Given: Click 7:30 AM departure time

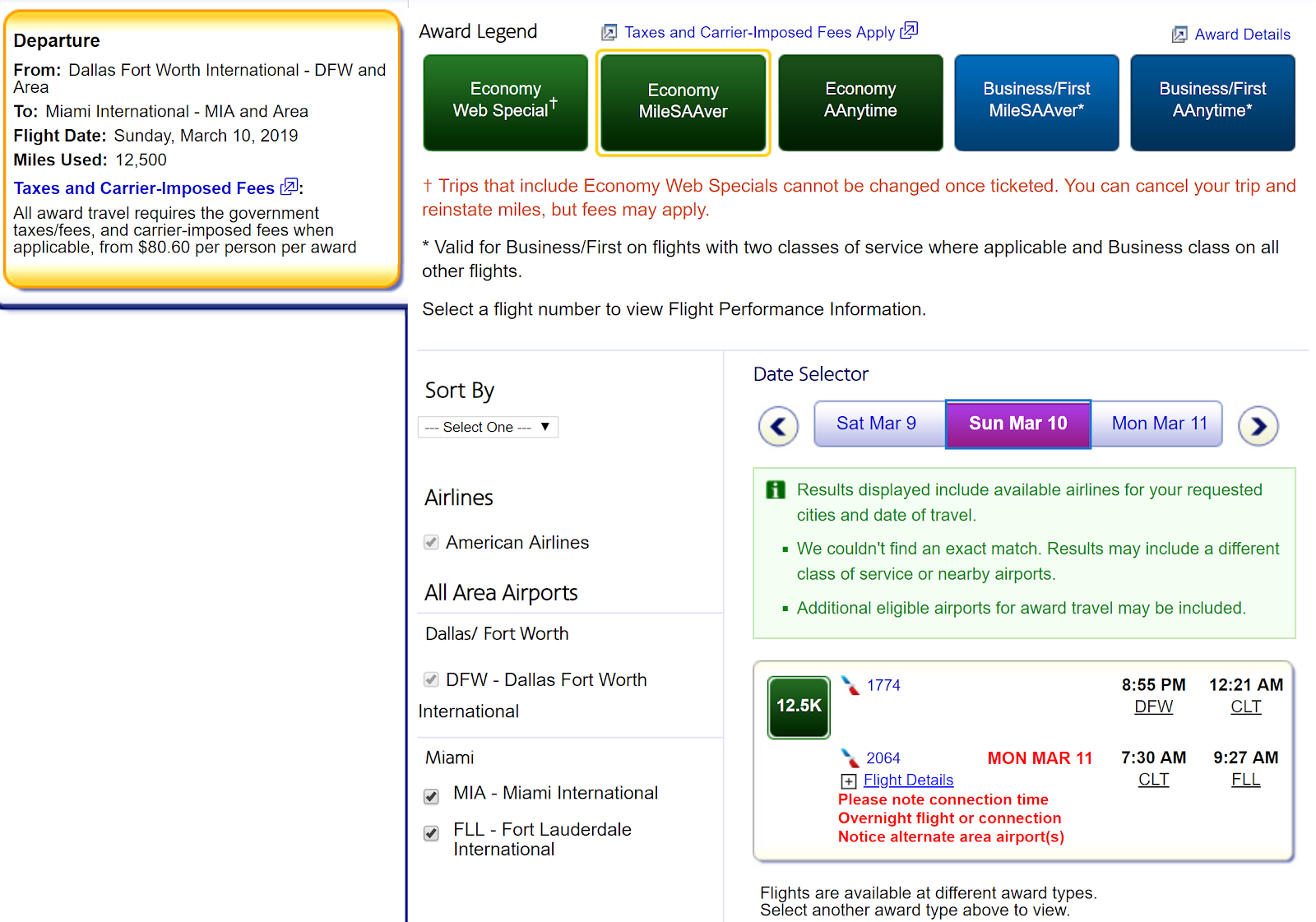Looking at the screenshot, I should tap(1153, 758).
